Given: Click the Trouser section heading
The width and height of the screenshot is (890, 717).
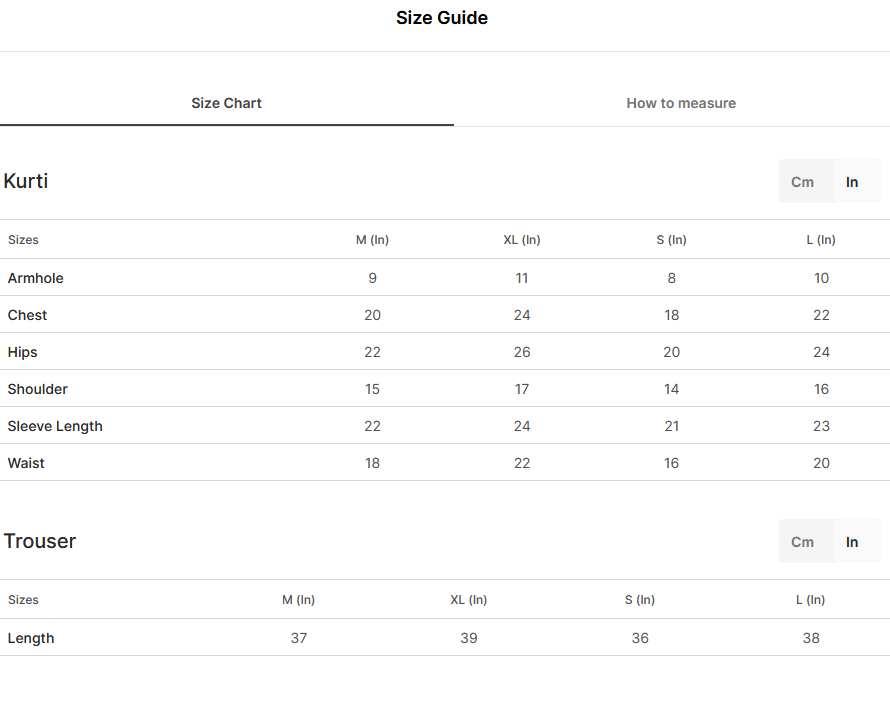Looking at the screenshot, I should (40, 541).
